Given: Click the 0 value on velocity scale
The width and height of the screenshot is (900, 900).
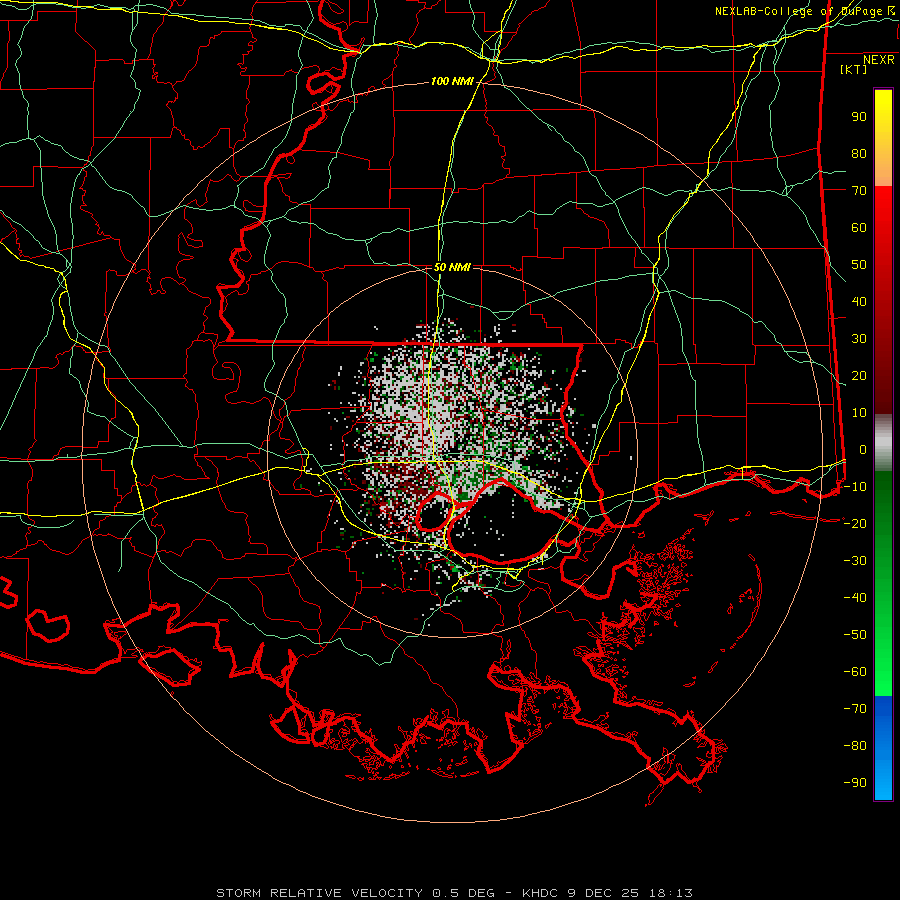Looking at the screenshot, I should [863, 450].
